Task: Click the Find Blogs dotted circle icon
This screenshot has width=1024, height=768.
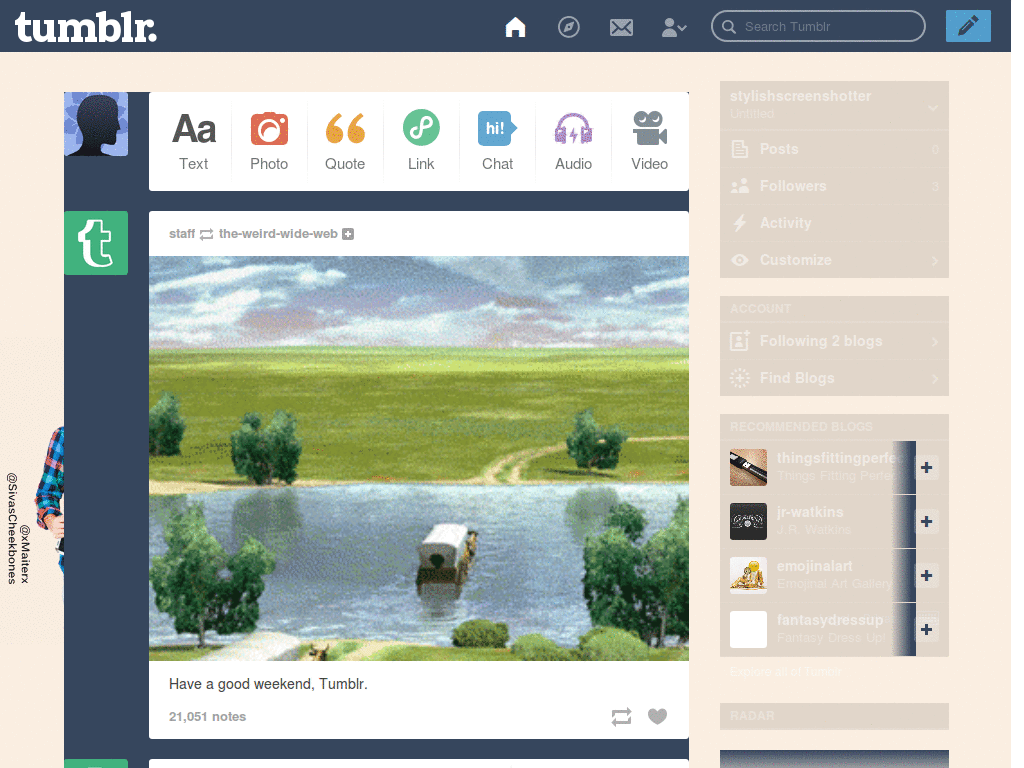Action: [x=739, y=378]
